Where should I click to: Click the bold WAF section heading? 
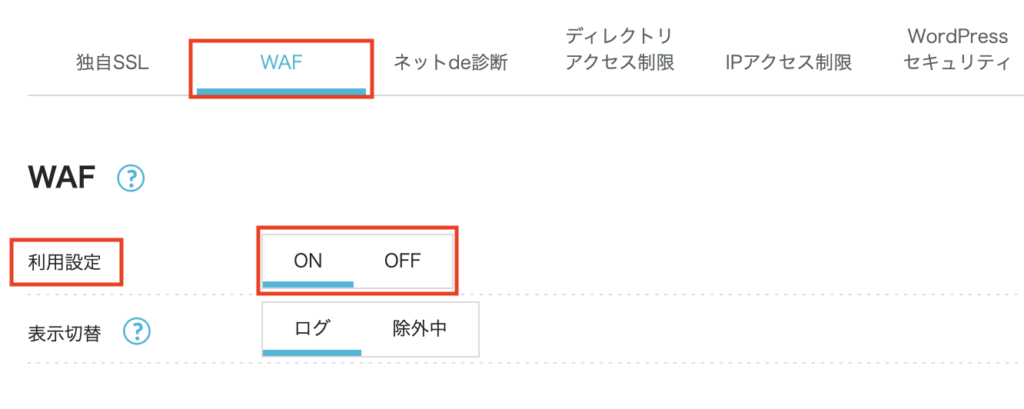click(60, 179)
